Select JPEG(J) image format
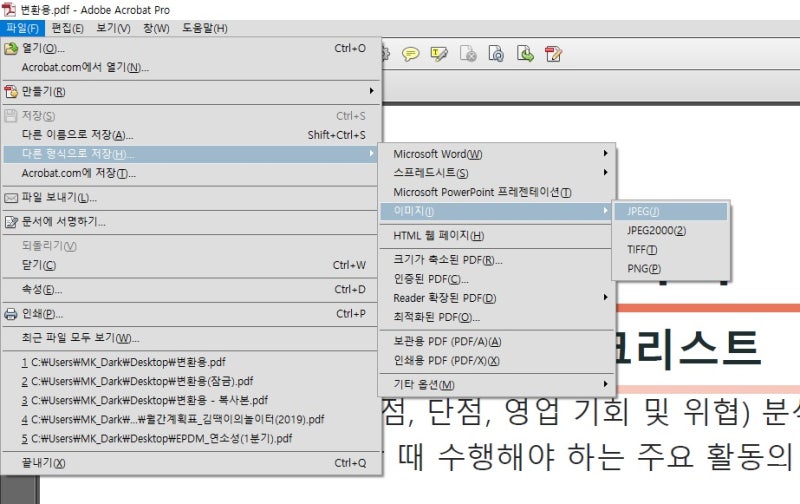 [671, 211]
